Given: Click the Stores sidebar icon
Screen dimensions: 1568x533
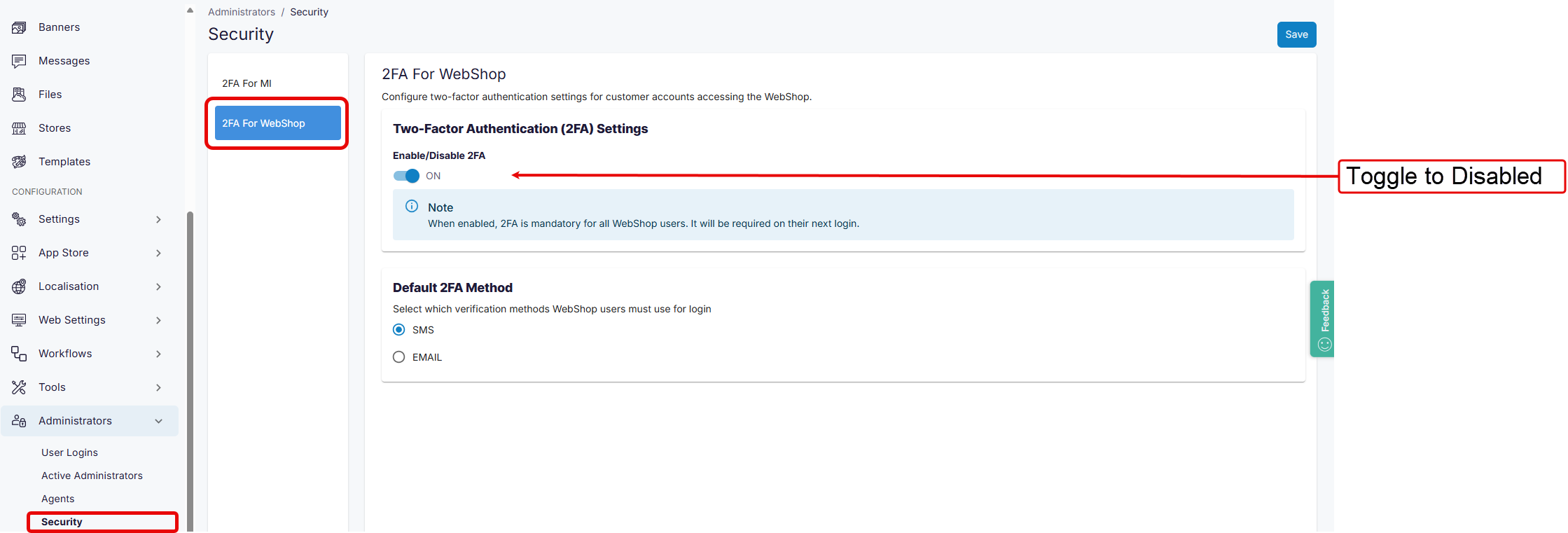Looking at the screenshot, I should (19, 128).
